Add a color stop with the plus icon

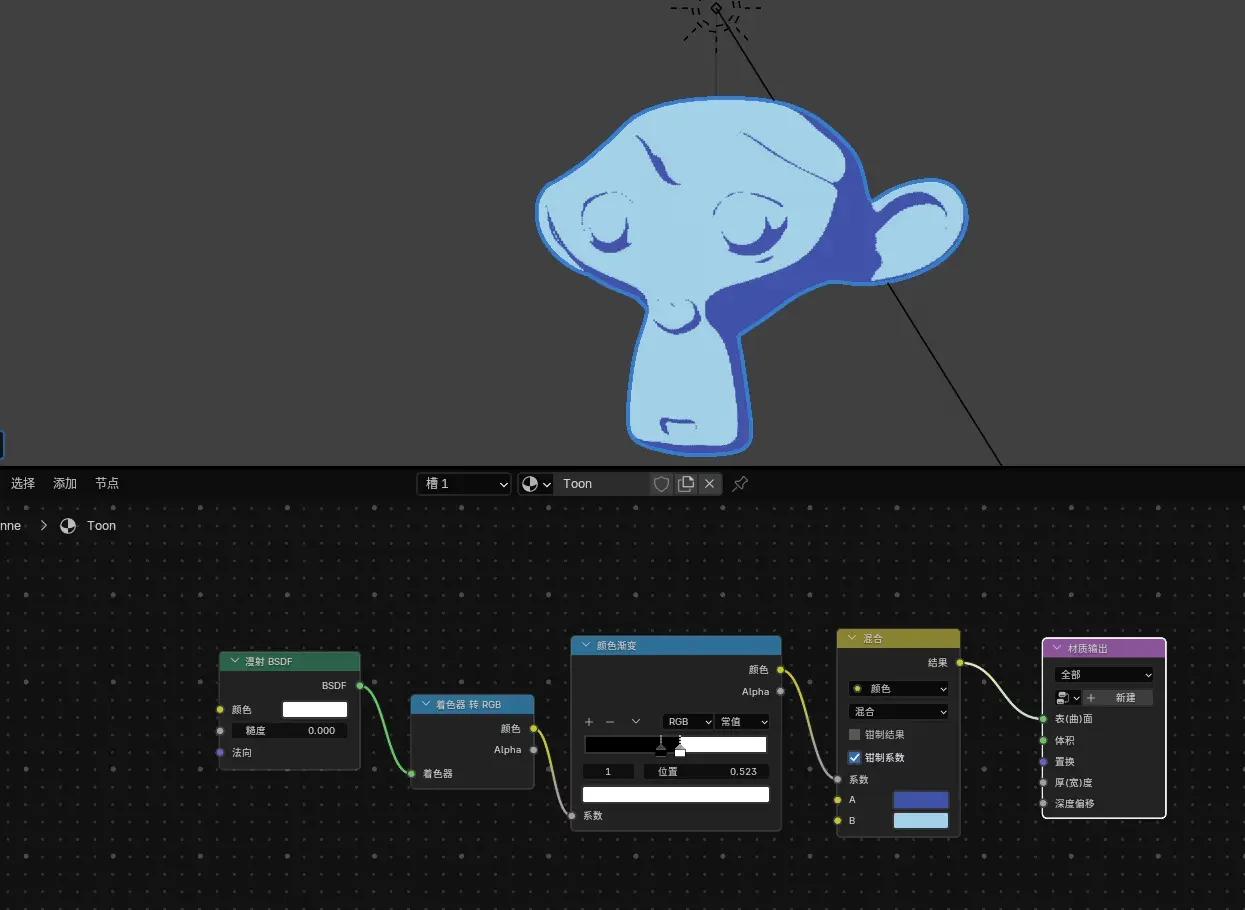click(x=589, y=722)
